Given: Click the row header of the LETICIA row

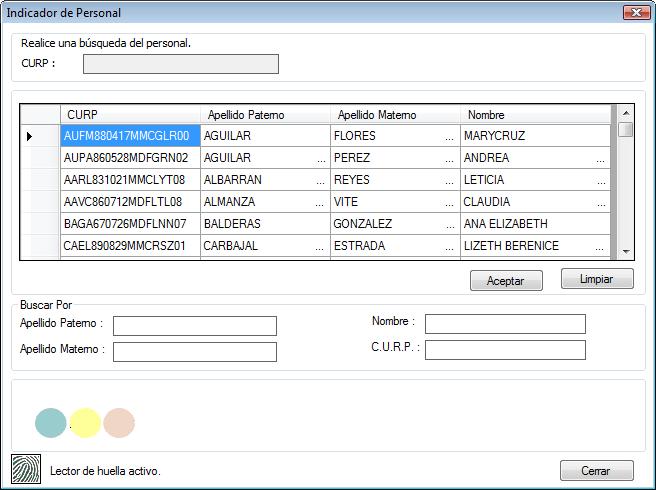Looking at the screenshot, I should (x=40, y=180).
